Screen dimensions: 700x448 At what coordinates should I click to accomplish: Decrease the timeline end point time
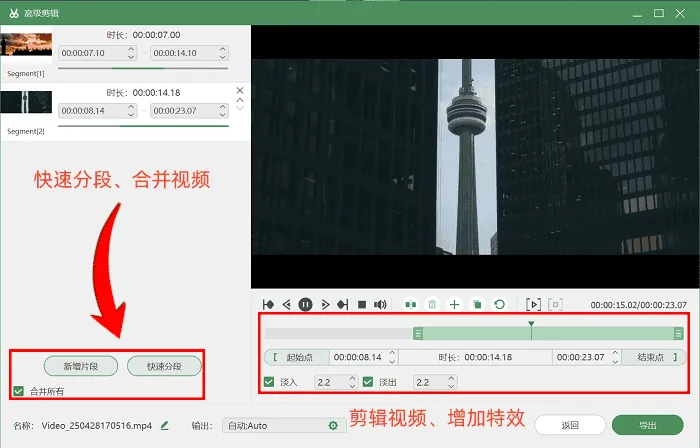(615, 361)
